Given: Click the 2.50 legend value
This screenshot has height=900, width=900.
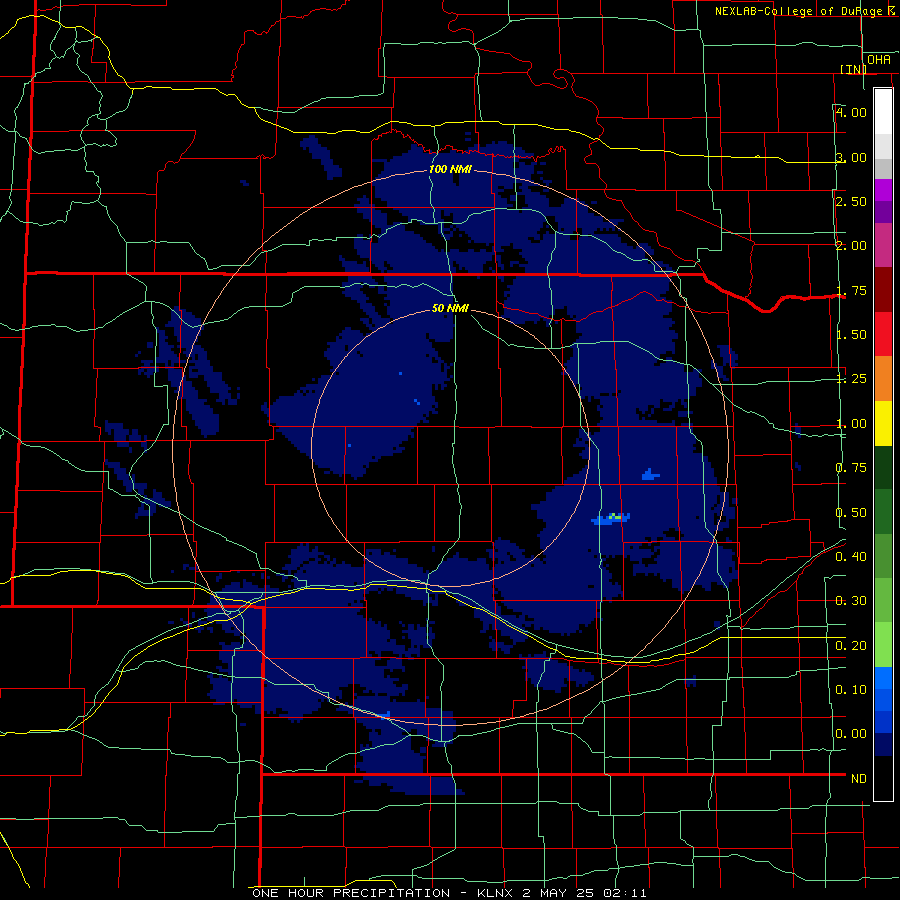Looking at the screenshot, I should pos(851,201).
